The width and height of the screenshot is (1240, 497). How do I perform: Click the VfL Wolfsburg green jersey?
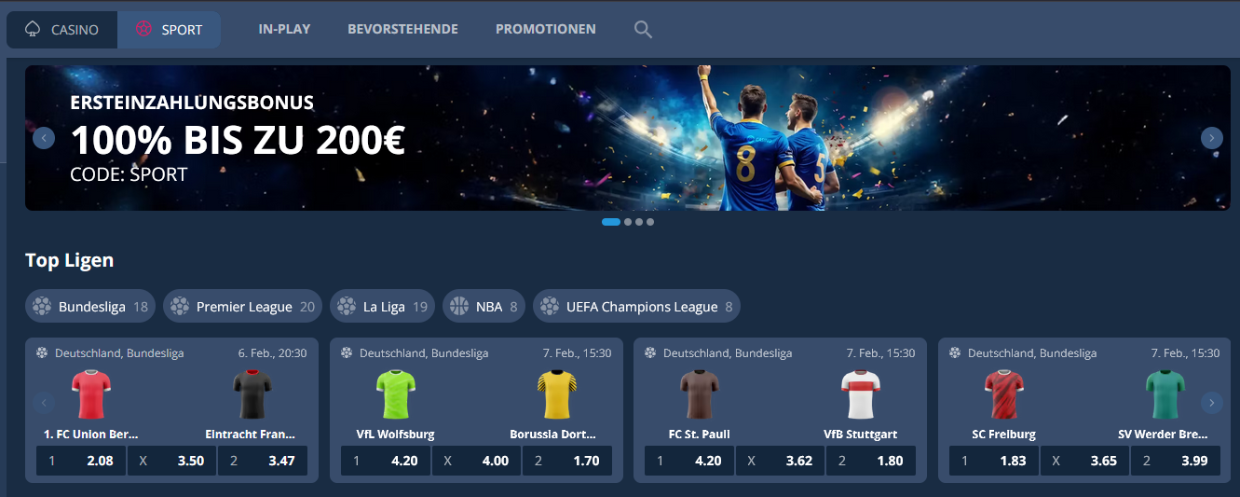tap(396, 394)
